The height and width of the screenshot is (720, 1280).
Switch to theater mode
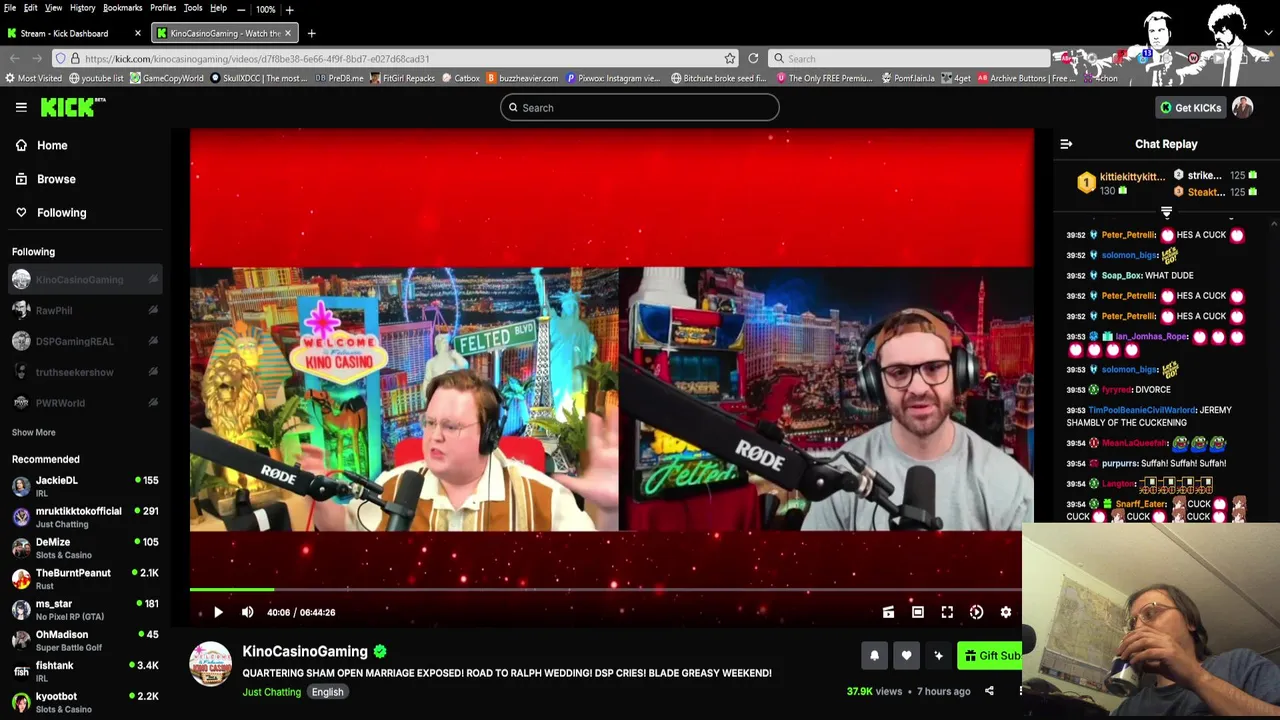click(917, 612)
